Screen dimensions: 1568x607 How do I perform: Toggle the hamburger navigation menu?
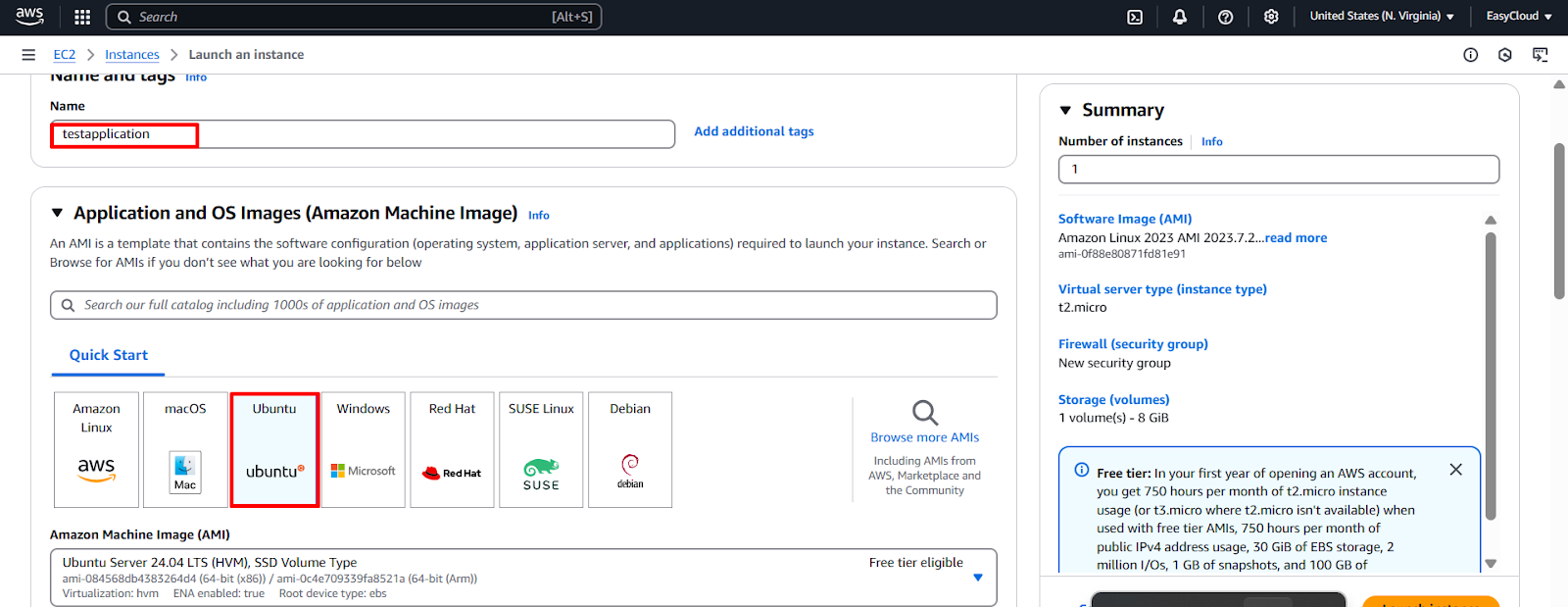(x=28, y=55)
